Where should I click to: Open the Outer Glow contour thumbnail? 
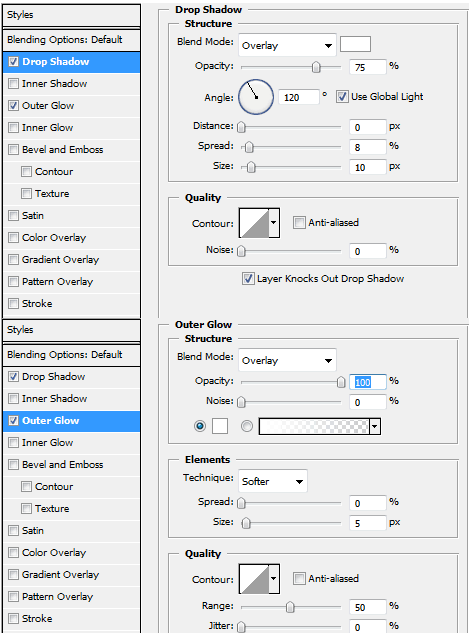[x=254, y=579]
